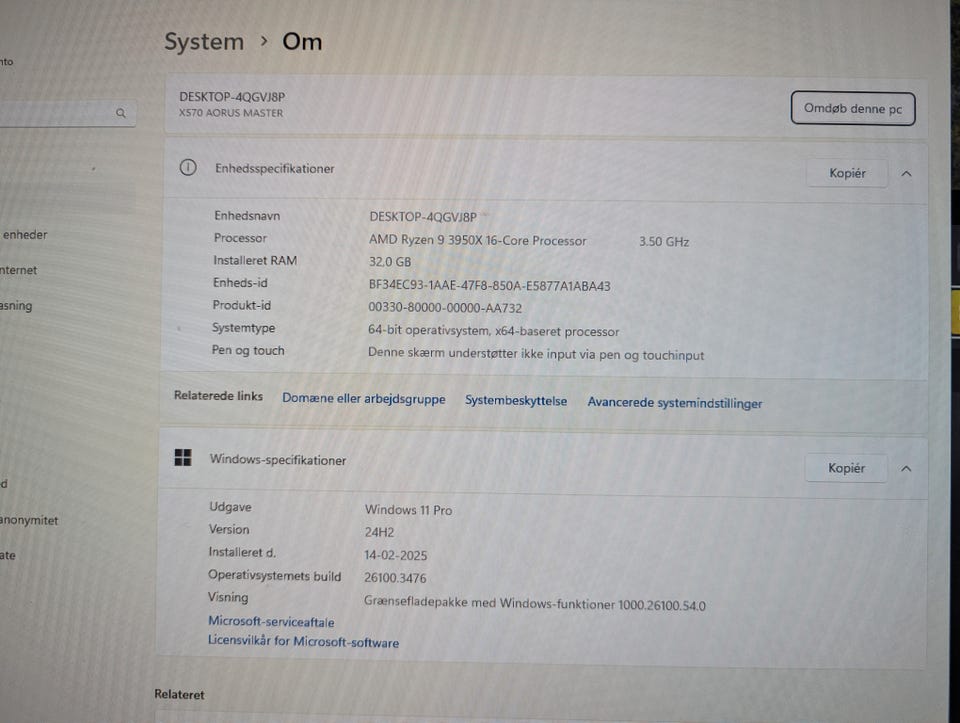Click the 32,0 GB RAM value
The image size is (960, 723).
390,262
